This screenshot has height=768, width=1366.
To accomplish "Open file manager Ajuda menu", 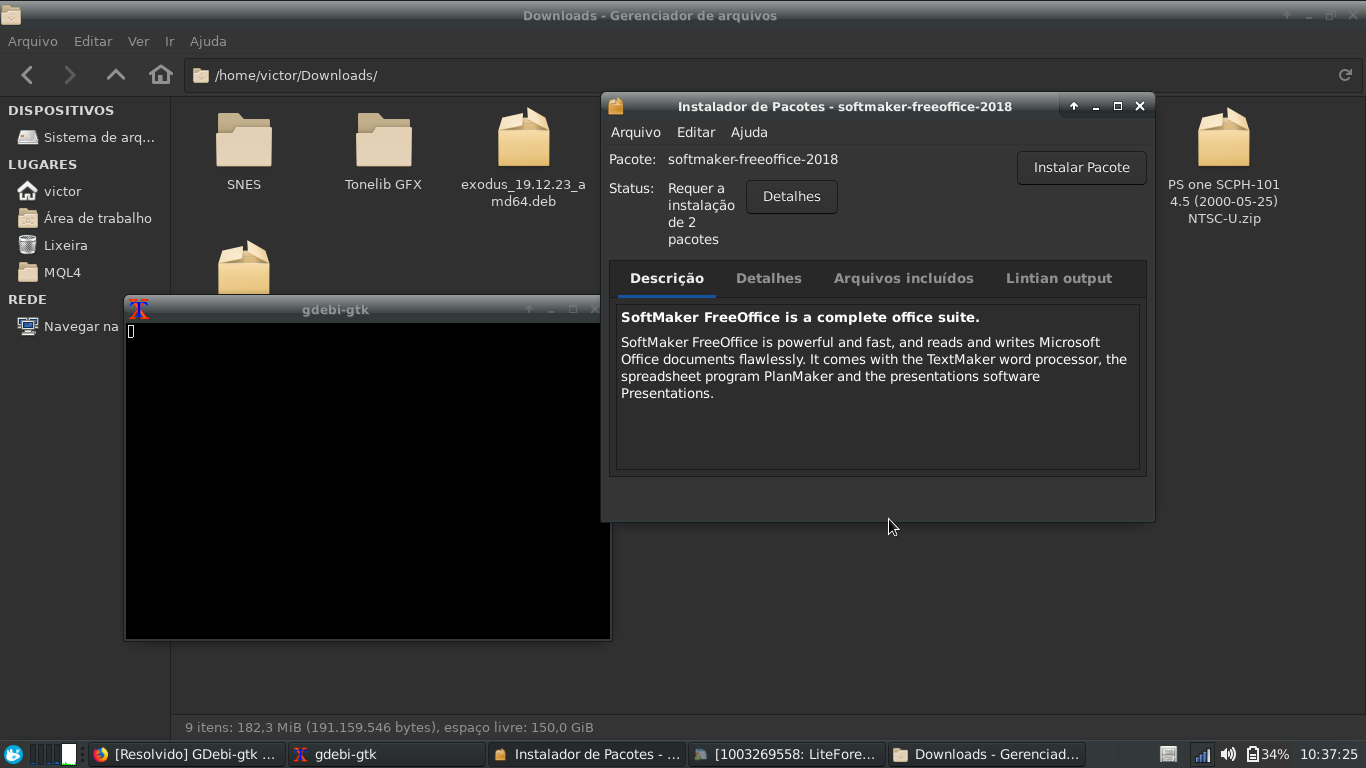I will click(x=208, y=41).
